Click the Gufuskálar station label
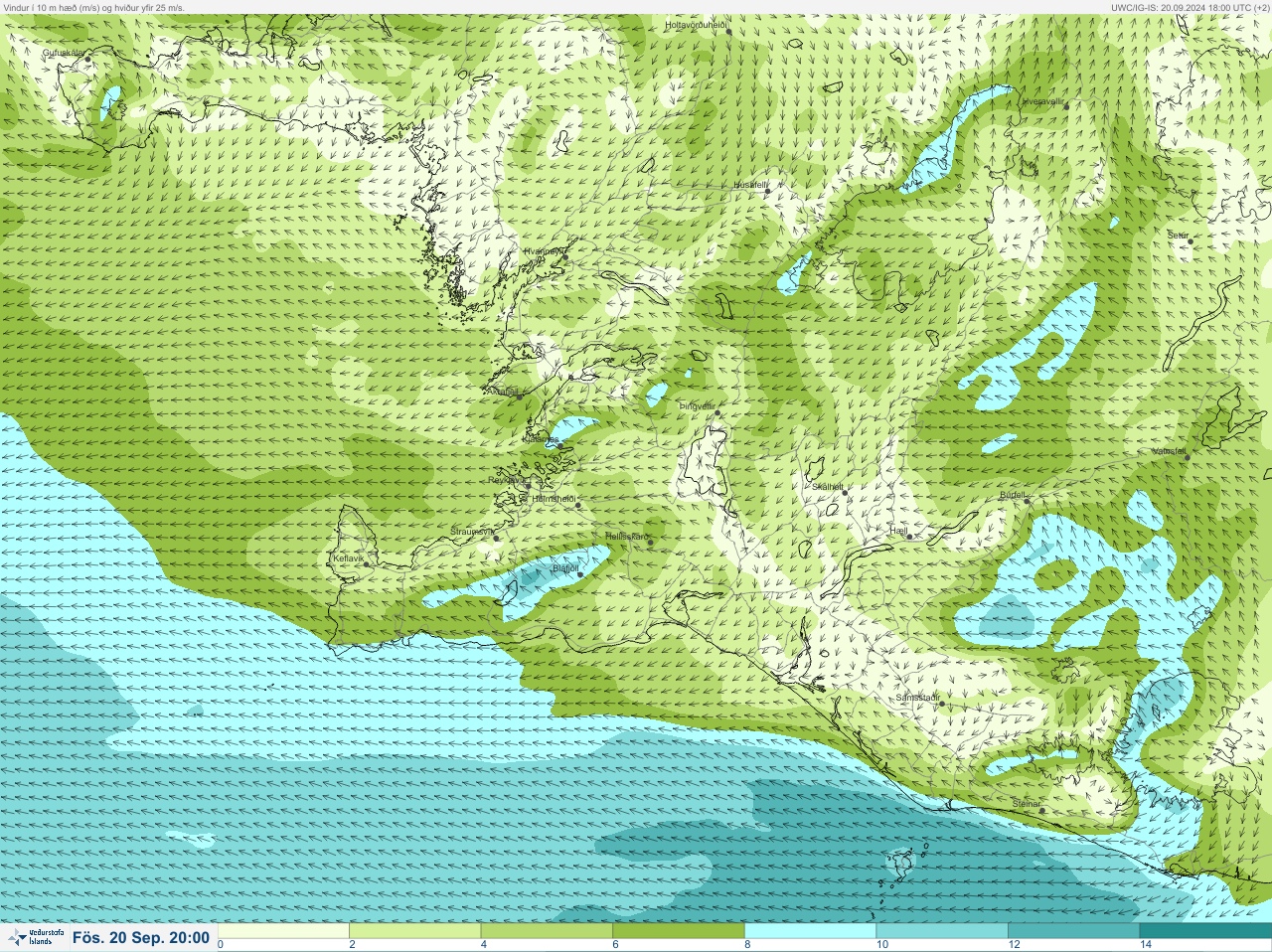The height and width of the screenshot is (952, 1272). pyautogui.click(x=64, y=53)
